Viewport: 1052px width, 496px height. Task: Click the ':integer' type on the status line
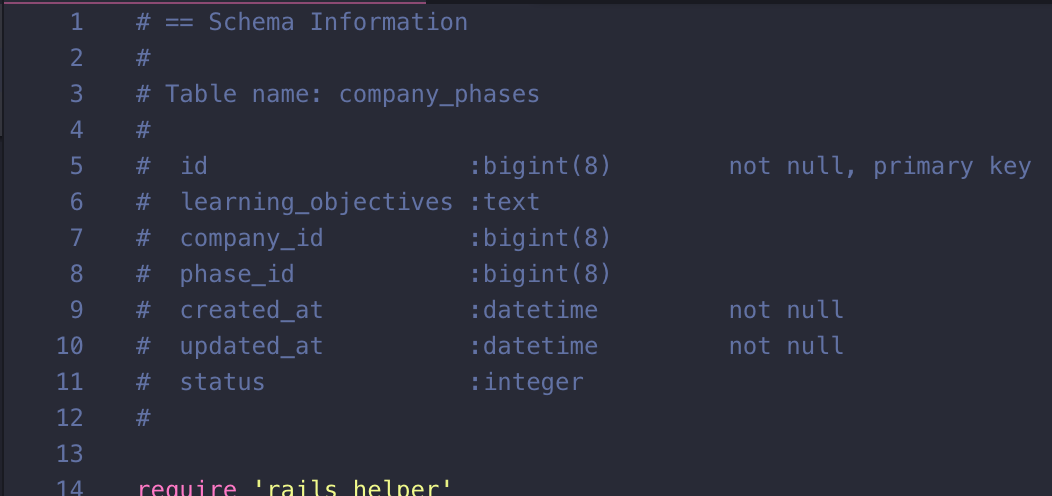pyautogui.click(x=526, y=382)
